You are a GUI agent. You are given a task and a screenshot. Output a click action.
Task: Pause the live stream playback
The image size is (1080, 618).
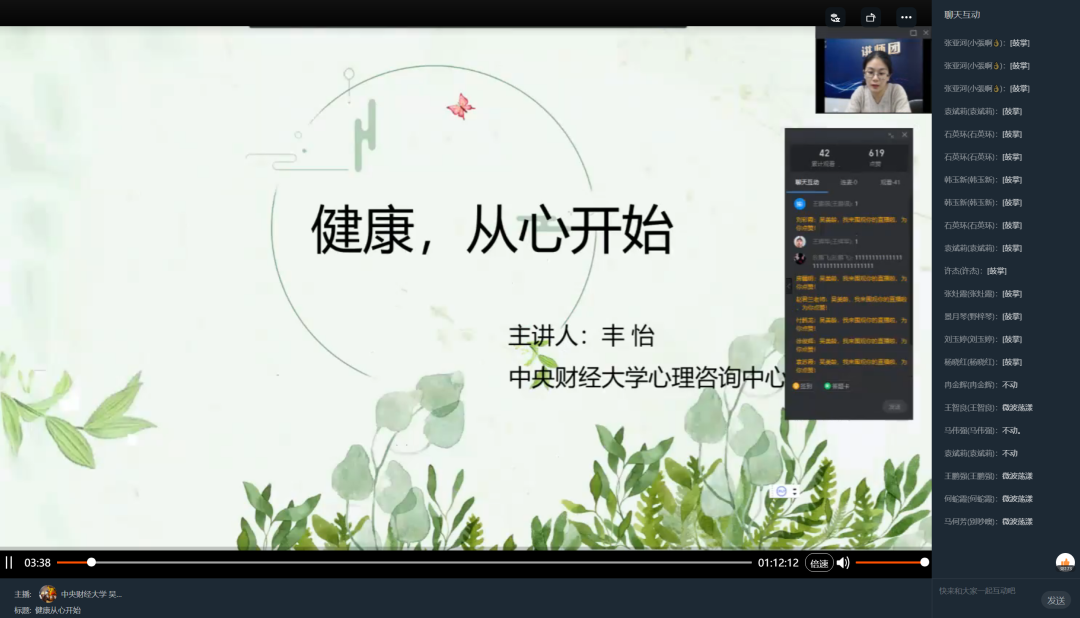click(x=9, y=563)
